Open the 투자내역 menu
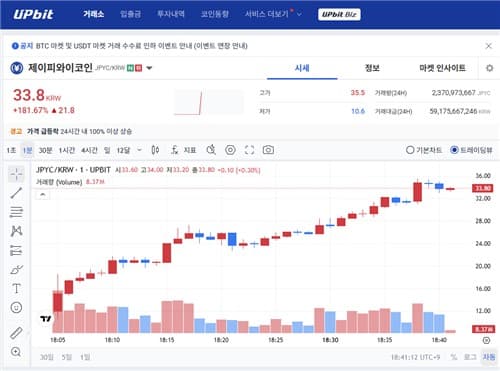The width and height of the screenshot is (500, 371). click(171, 14)
